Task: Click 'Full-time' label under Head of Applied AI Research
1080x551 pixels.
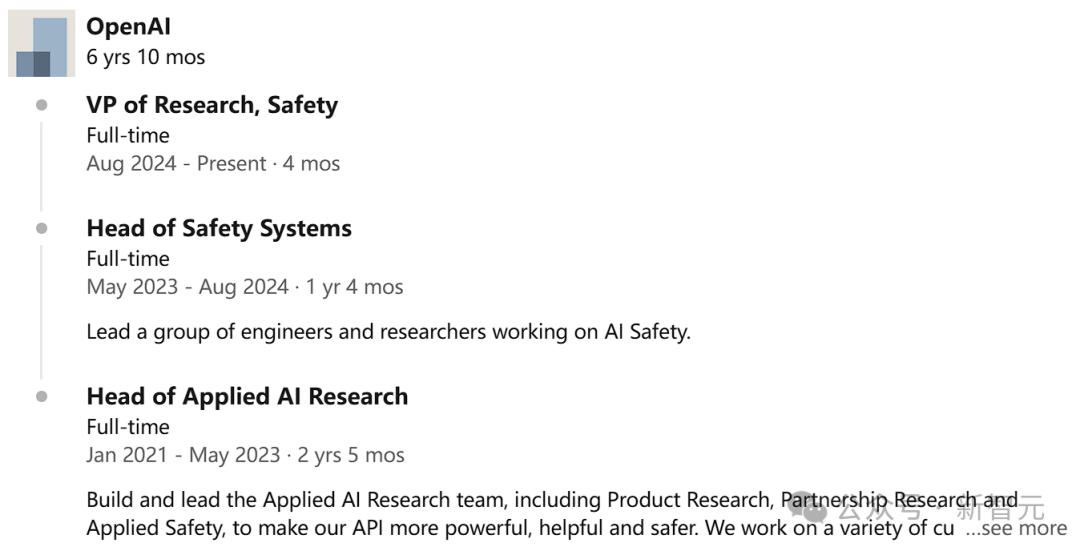Action: 128,426
